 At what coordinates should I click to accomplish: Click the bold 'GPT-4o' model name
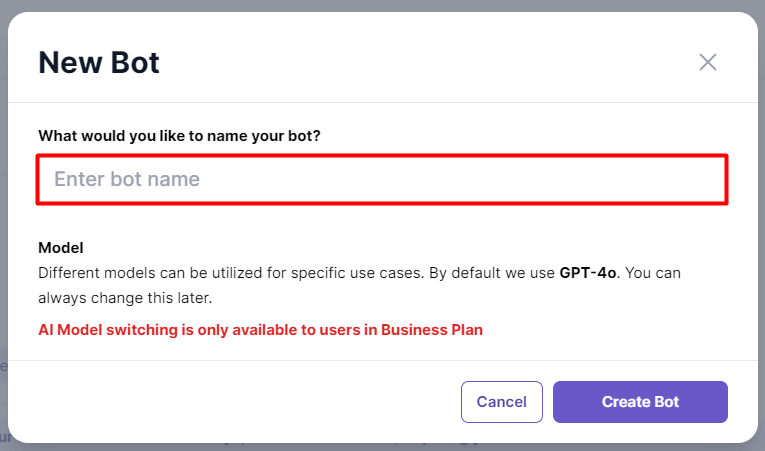pos(588,273)
